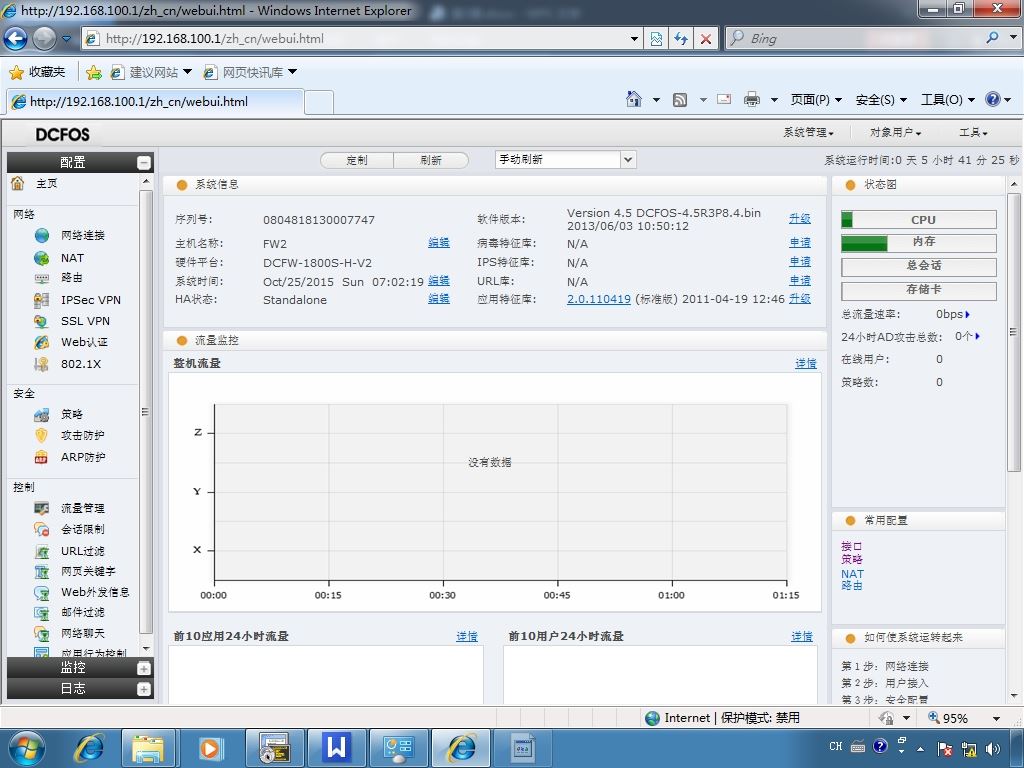Viewport: 1024px width, 768px height.
Task: Click 编辑 link next to 主机名称
Action: pyautogui.click(x=439, y=242)
